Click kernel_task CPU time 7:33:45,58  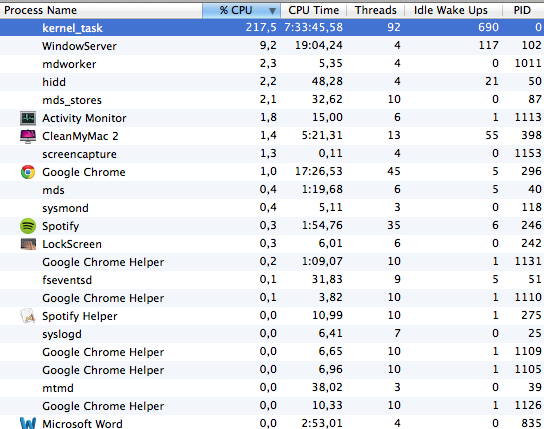click(313, 27)
